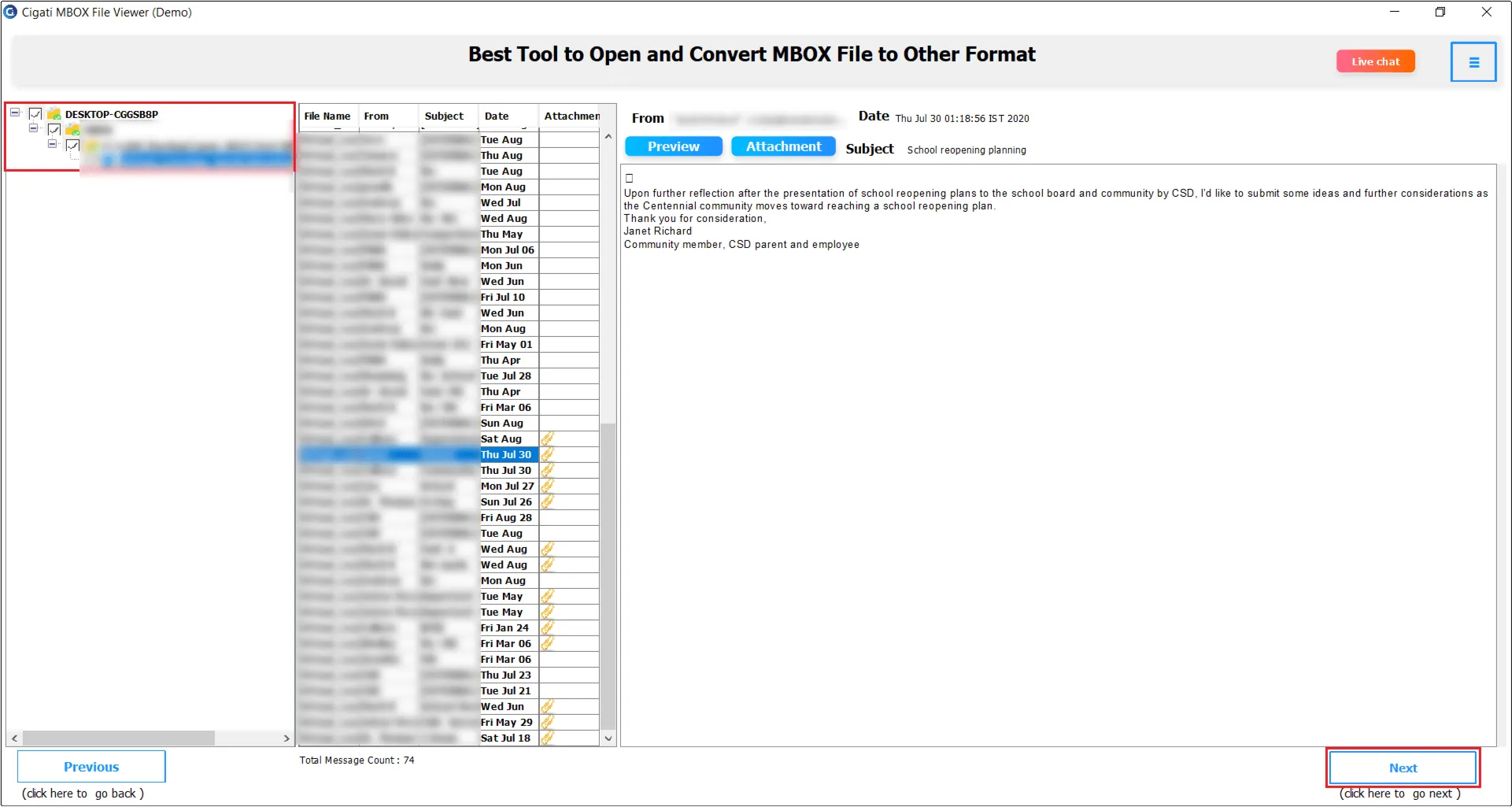Image resolution: width=1512 pixels, height=807 pixels.
Task: Toggle the third-level tree item checkbox
Action: (x=73, y=146)
